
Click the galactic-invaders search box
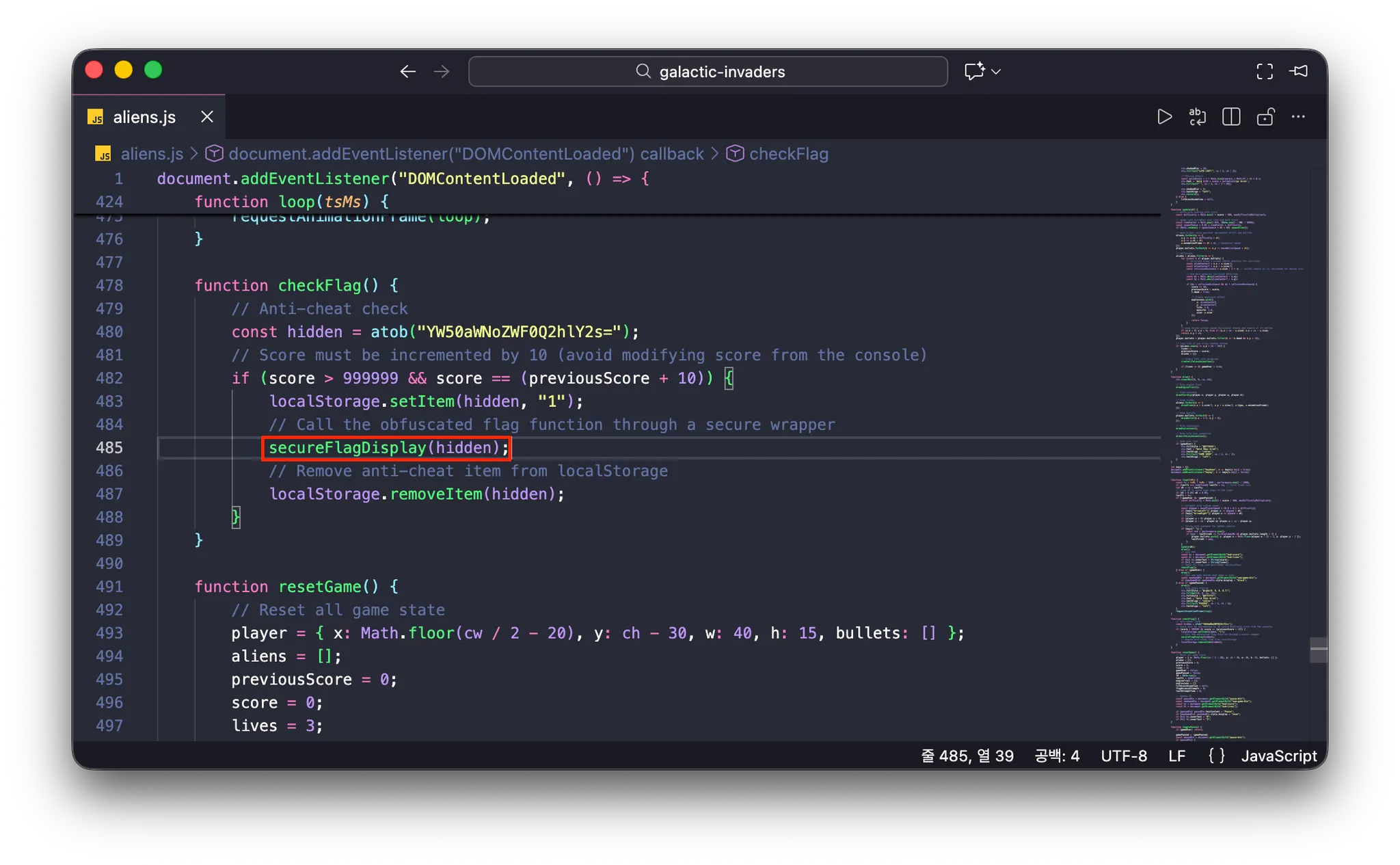tap(708, 71)
